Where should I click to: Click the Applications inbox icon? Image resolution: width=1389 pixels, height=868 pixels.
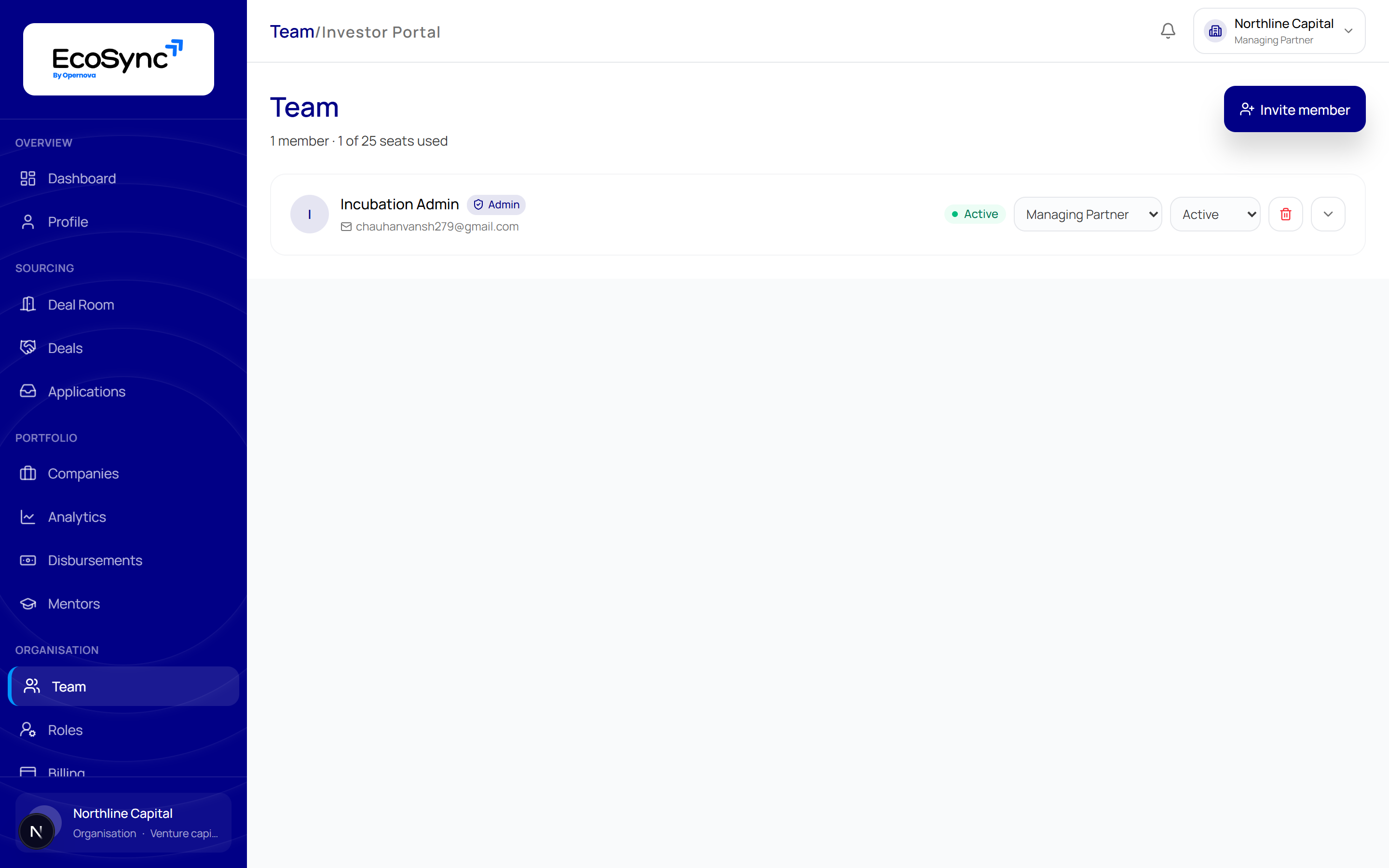click(27, 391)
